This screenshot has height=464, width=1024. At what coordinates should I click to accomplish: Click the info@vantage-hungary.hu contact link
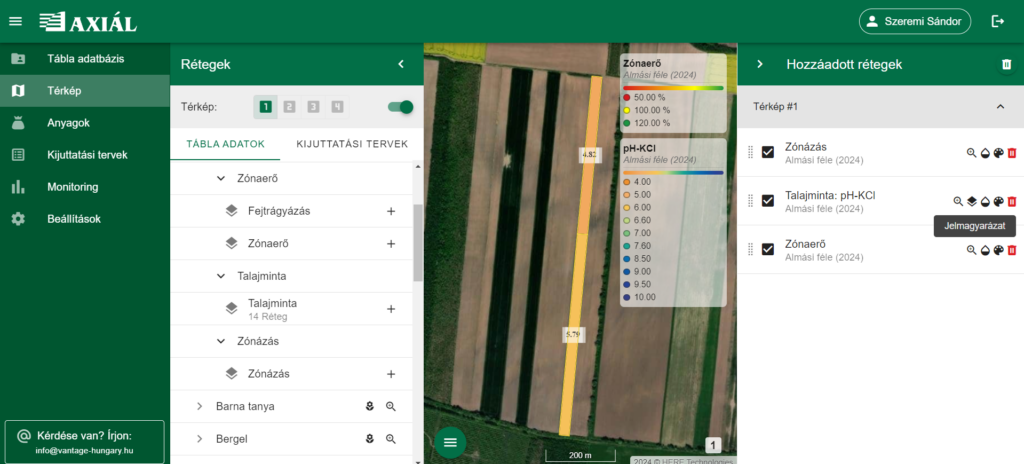pos(84,451)
